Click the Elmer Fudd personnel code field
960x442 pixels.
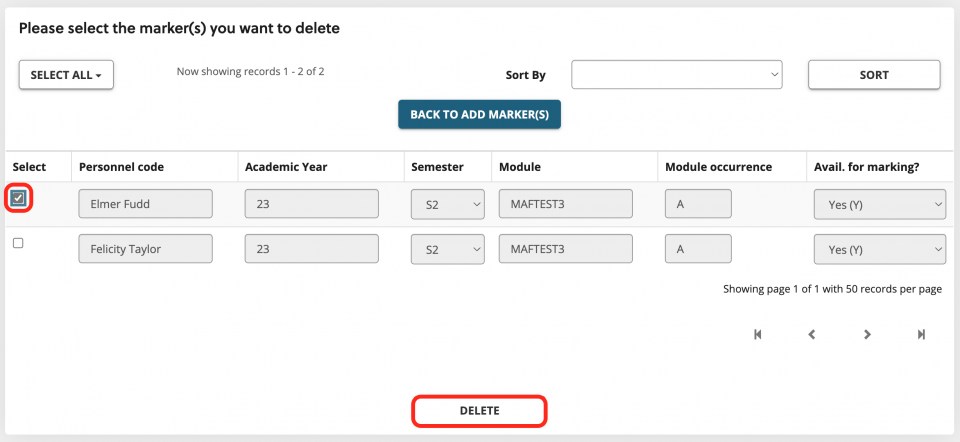pyautogui.click(x=146, y=204)
